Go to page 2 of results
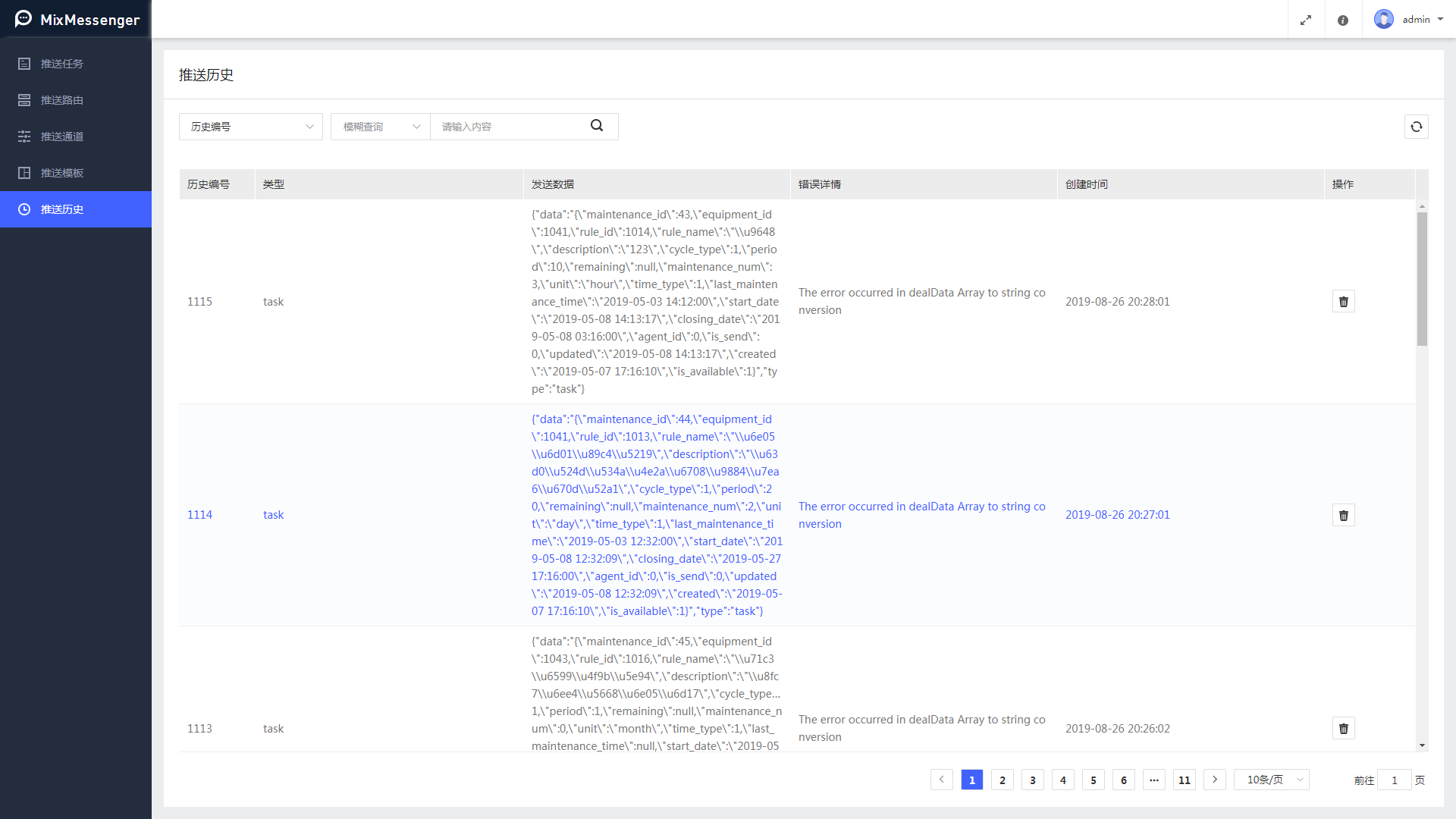This screenshot has height=819, width=1456. click(1002, 780)
